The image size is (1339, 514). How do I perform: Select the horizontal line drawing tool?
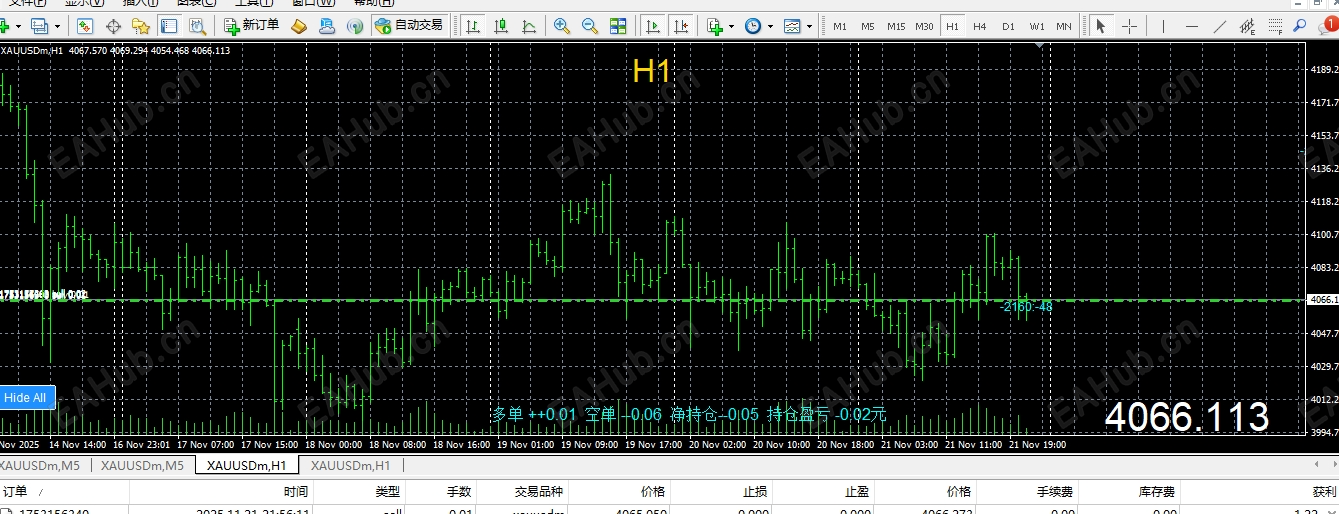pyautogui.click(x=1191, y=25)
